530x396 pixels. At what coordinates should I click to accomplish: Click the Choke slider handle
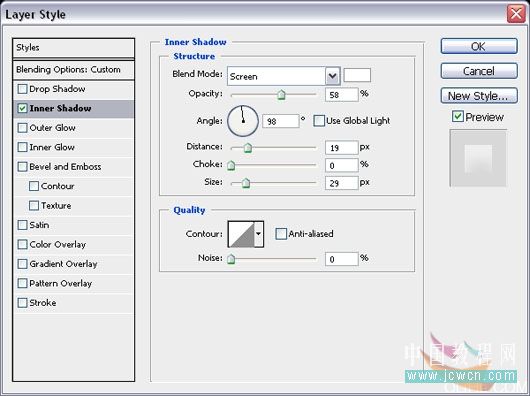[x=231, y=166]
